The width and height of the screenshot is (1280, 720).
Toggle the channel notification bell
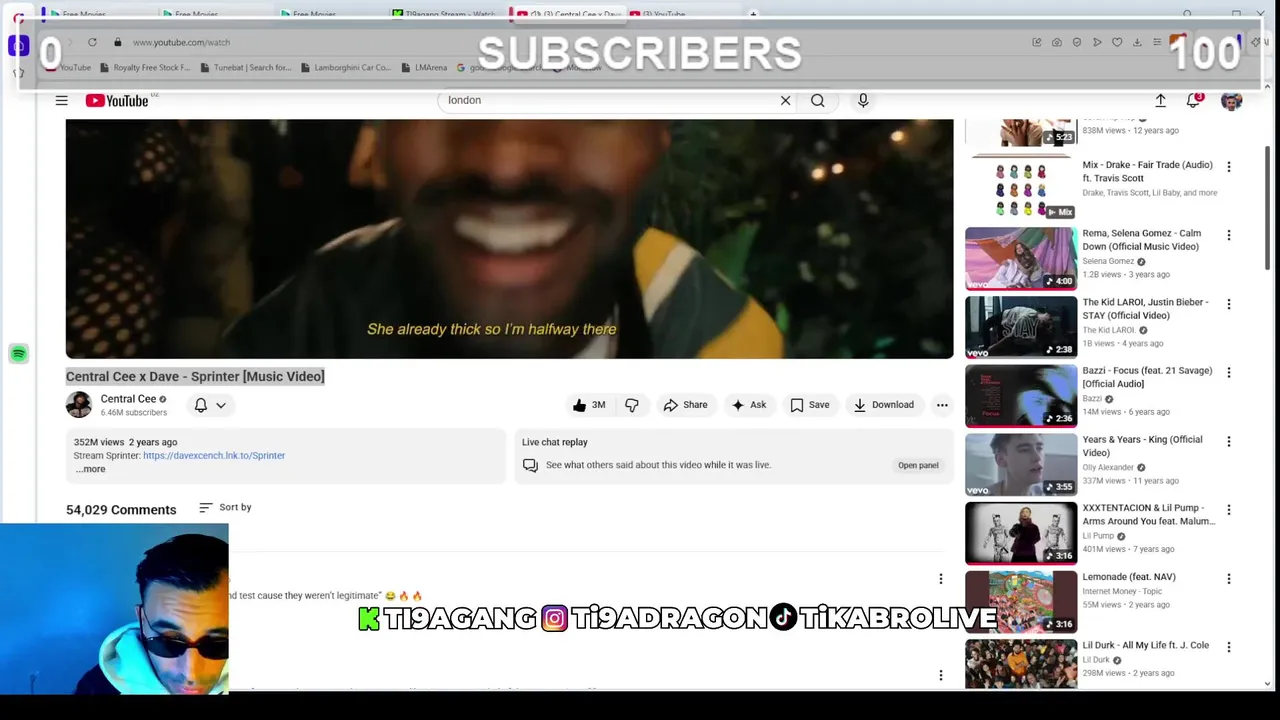201,405
